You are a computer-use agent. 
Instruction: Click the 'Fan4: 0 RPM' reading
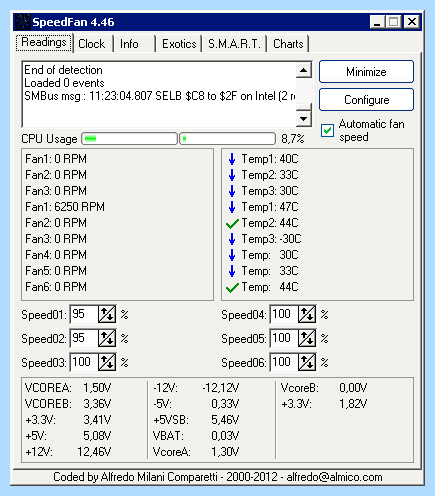click(56, 255)
